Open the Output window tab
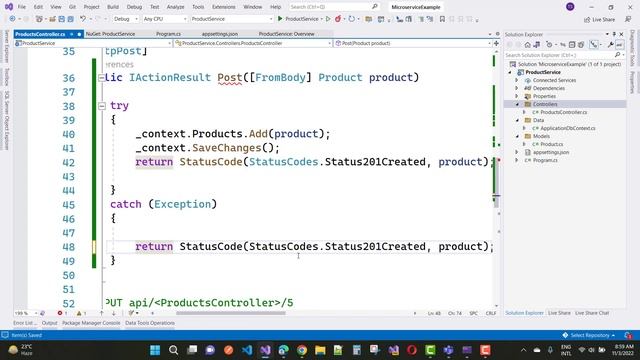The width and height of the screenshot is (640, 360). 49,323
